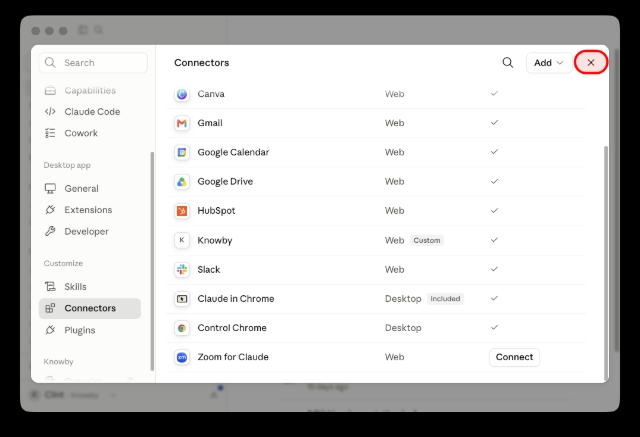Image resolution: width=640 pixels, height=437 pixels.
Task: Click the Canva row checkmark
Action: (x=494, y=93)
